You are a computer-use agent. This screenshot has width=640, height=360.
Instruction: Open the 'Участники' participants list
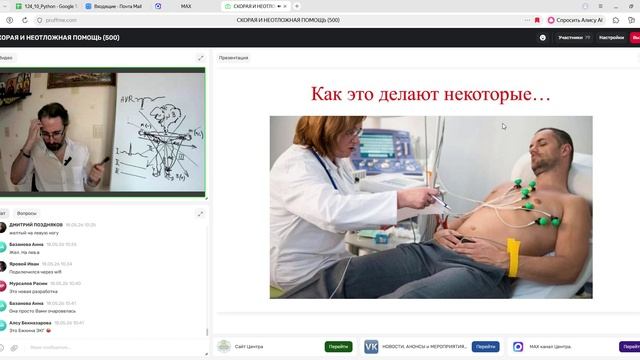click(x=574, y=38)
